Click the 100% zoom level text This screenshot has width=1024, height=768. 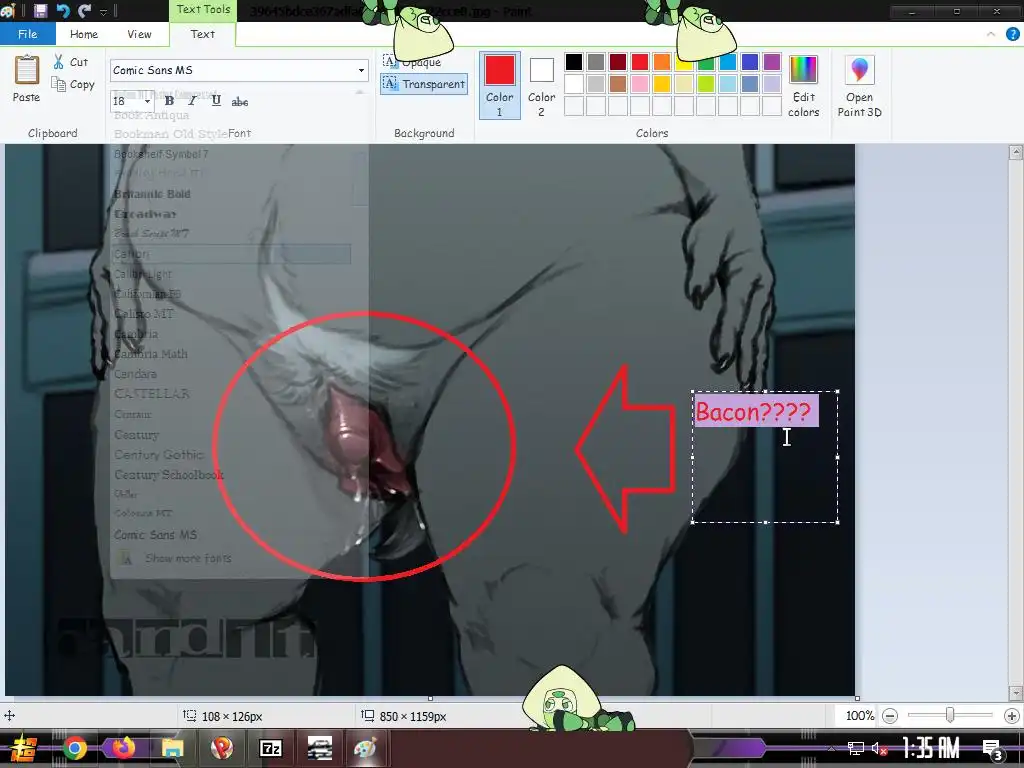point(859,716)
